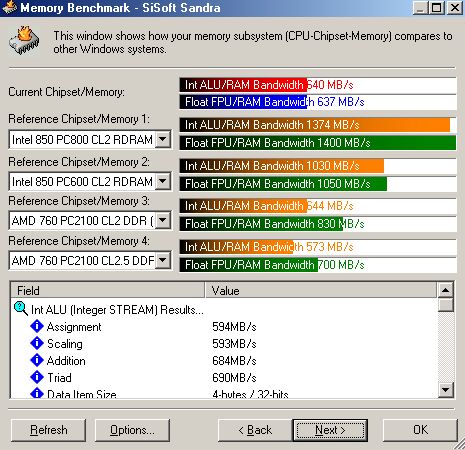465x450 pixels.
Task: Click the Field column header
Action: pyautogui.click(x=107, y=290)
